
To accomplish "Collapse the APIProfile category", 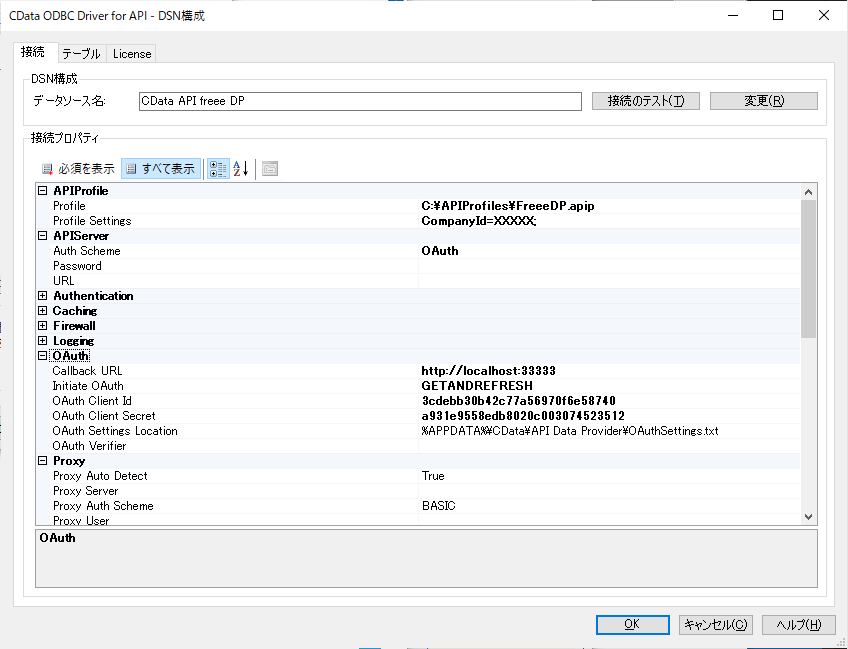I will 43,191.
